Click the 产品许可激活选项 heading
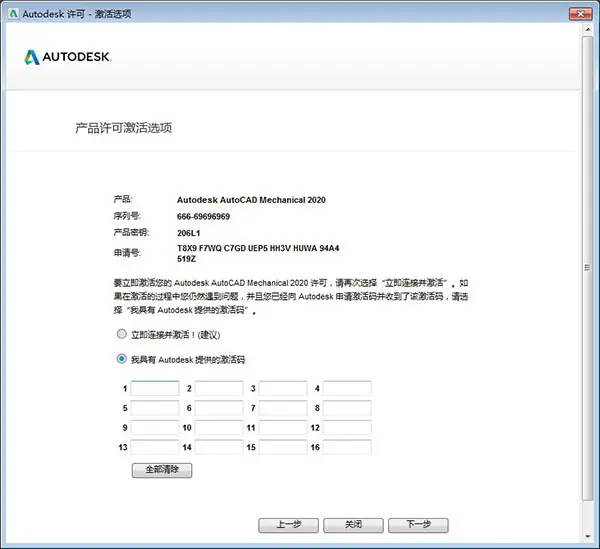The height and width of the screenshot is (549, 600). coord(124,128)
